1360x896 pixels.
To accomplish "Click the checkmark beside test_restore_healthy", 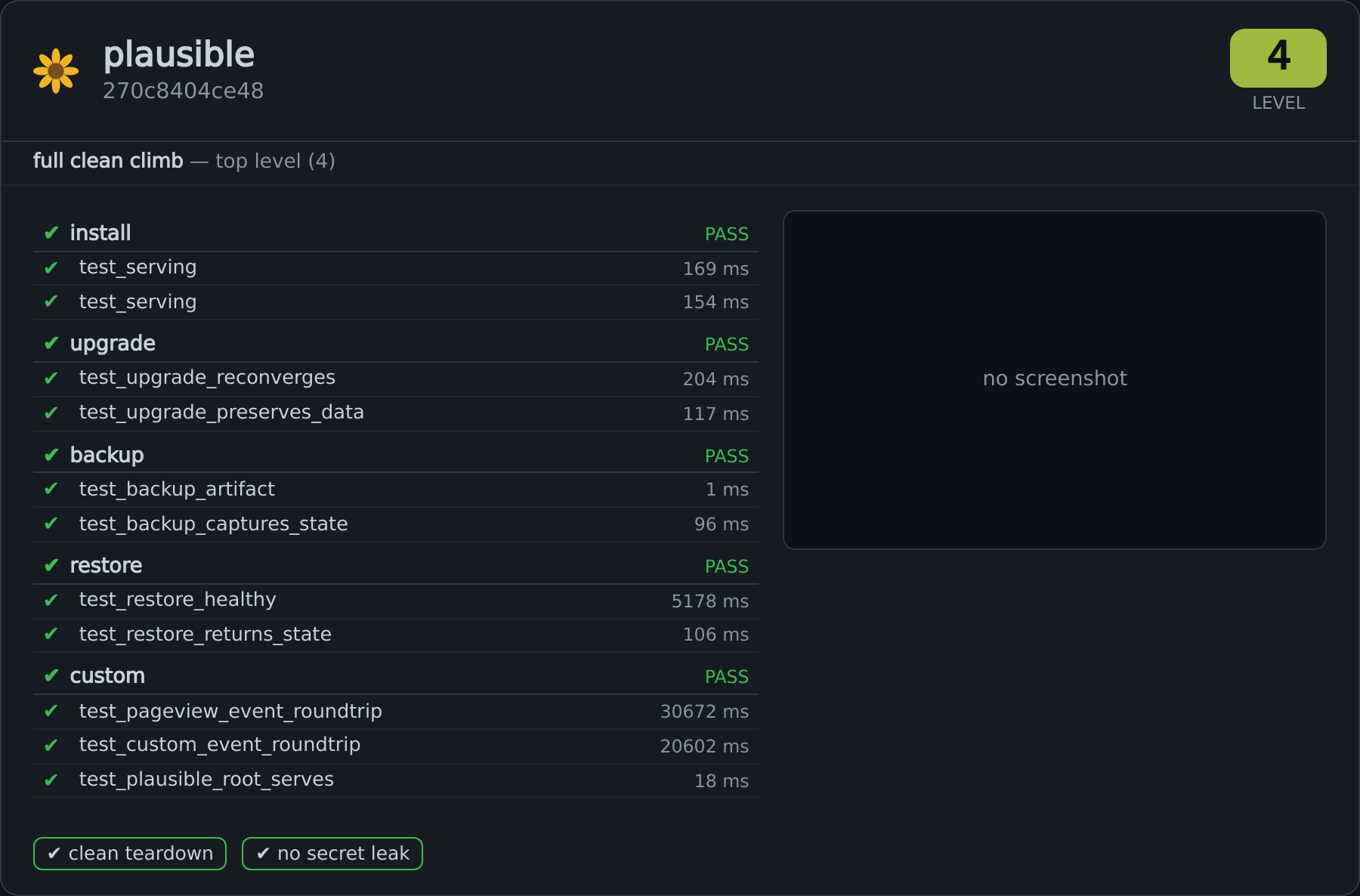I will point(51,601).
